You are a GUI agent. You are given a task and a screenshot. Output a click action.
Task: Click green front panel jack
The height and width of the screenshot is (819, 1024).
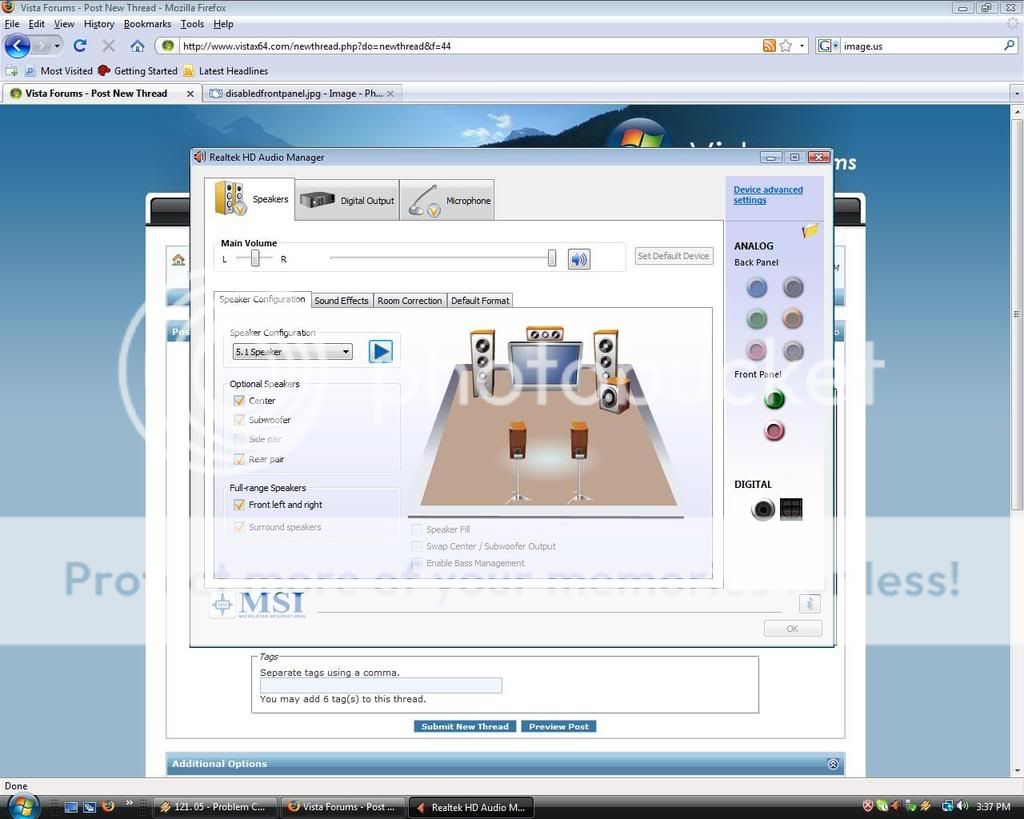(774, 399)
